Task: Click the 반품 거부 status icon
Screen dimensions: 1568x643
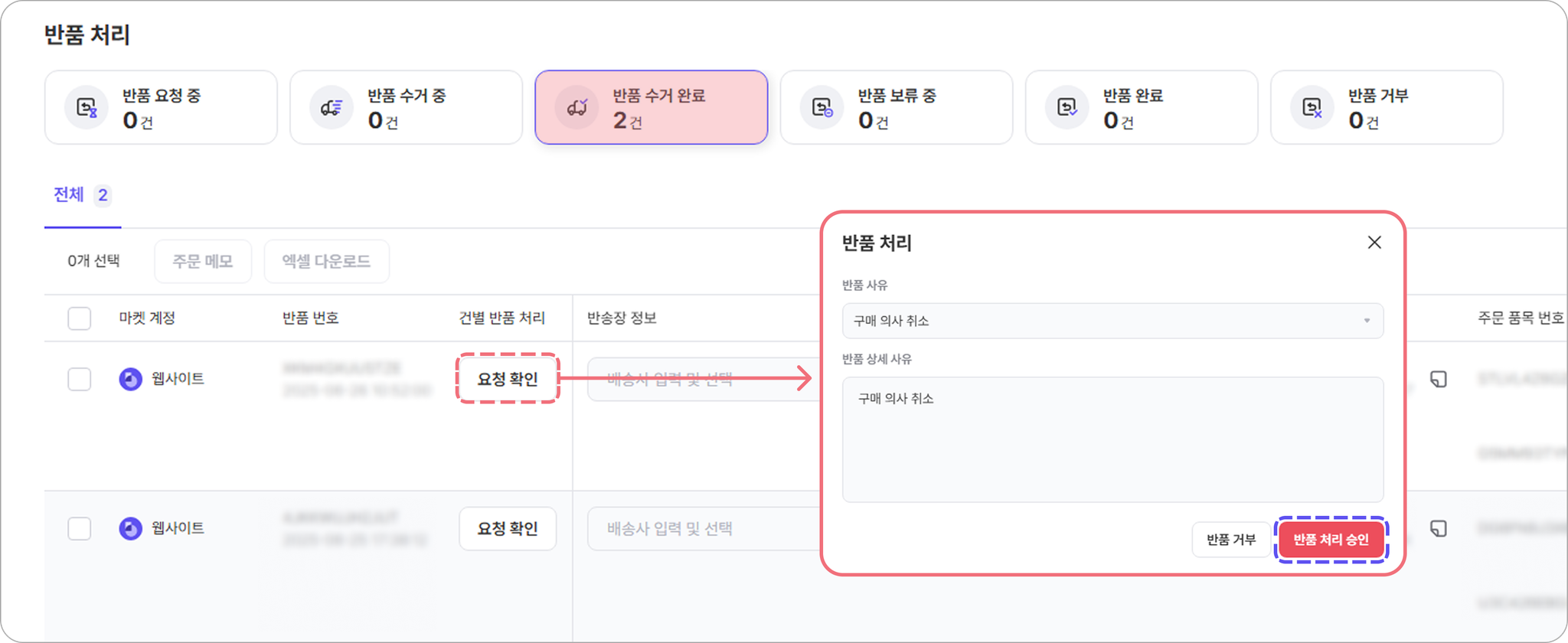Action: (1312, 108)
